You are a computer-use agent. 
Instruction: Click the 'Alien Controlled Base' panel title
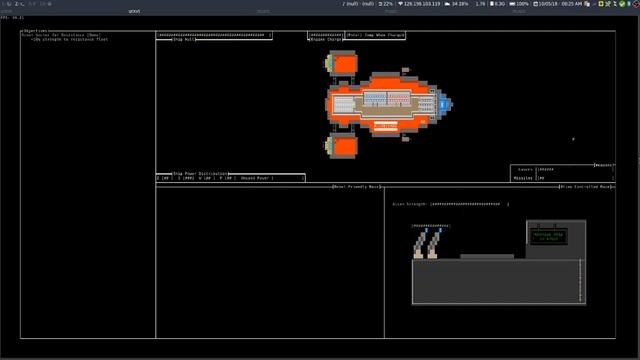(586, 187)
